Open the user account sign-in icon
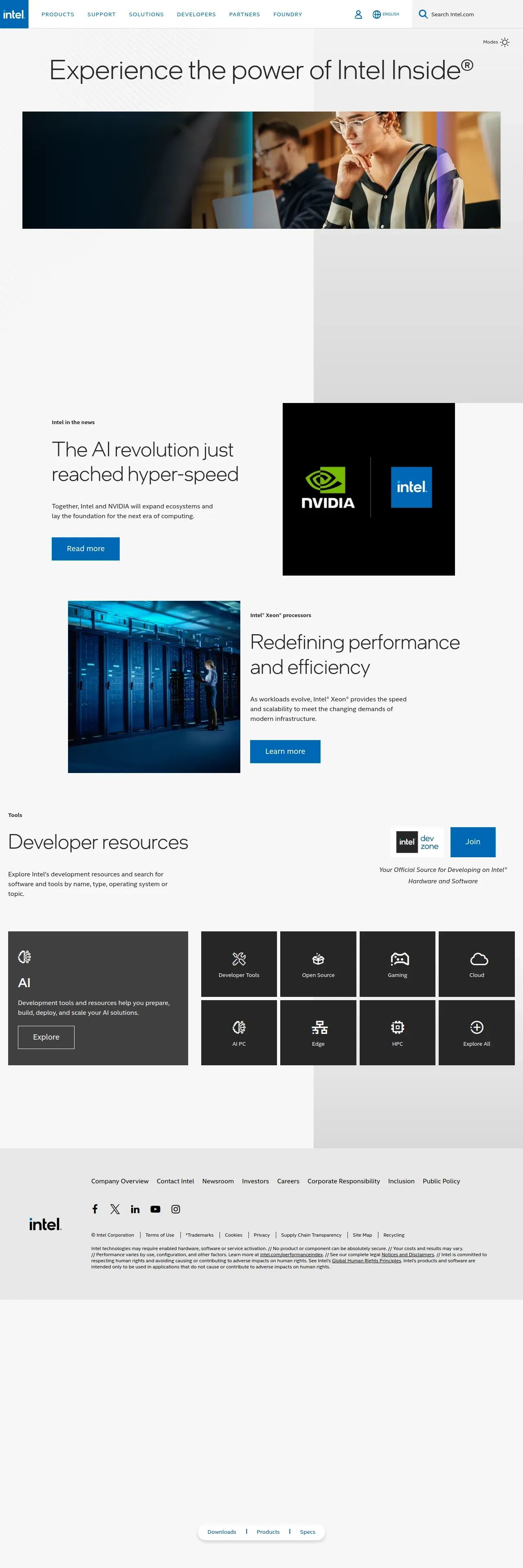This screenshot has height=1568, width=523. (358, 15)
